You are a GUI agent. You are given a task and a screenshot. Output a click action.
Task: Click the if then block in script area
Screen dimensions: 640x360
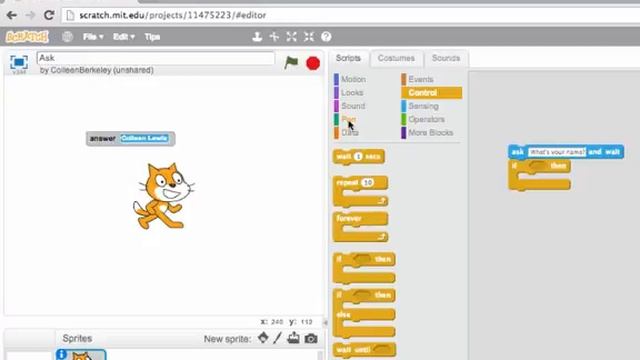pos(539,175)
